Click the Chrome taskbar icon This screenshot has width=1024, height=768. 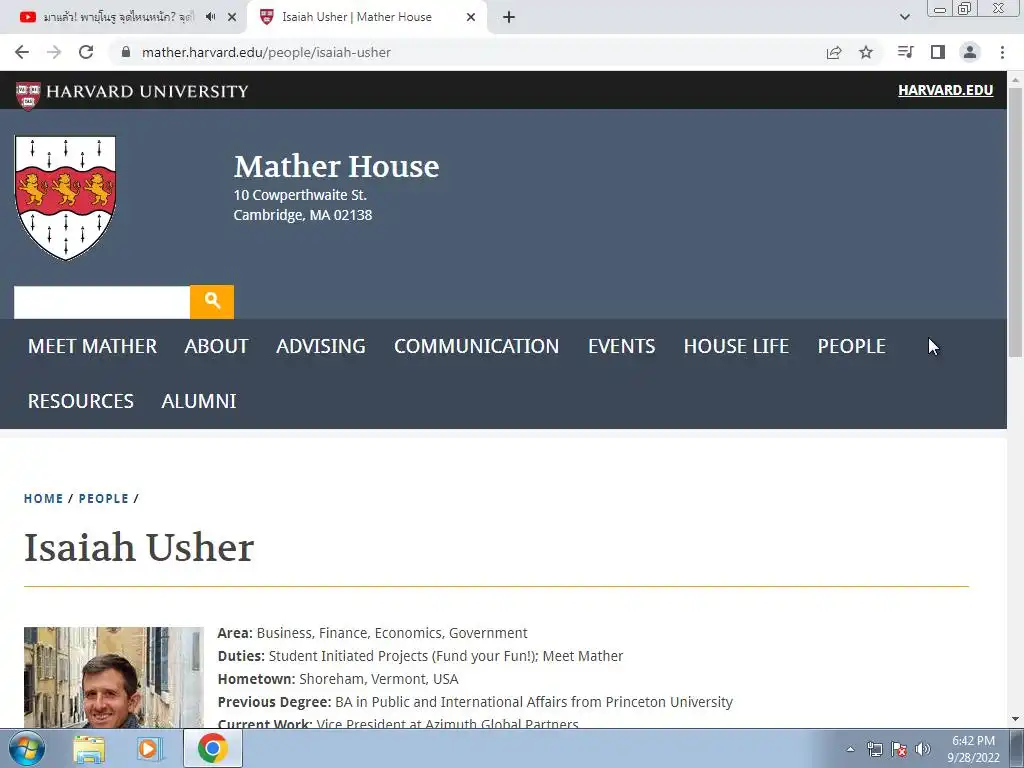(212, 748)
